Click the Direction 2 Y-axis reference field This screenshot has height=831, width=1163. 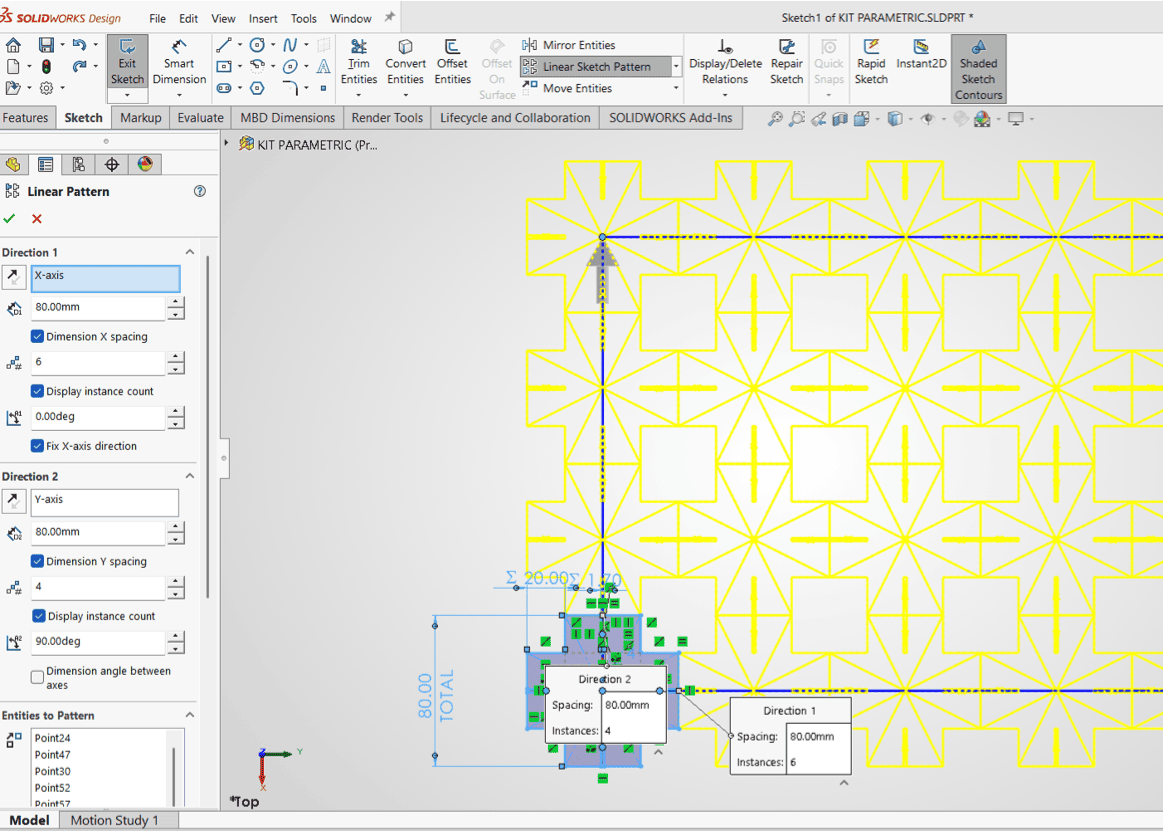(105, 502)
